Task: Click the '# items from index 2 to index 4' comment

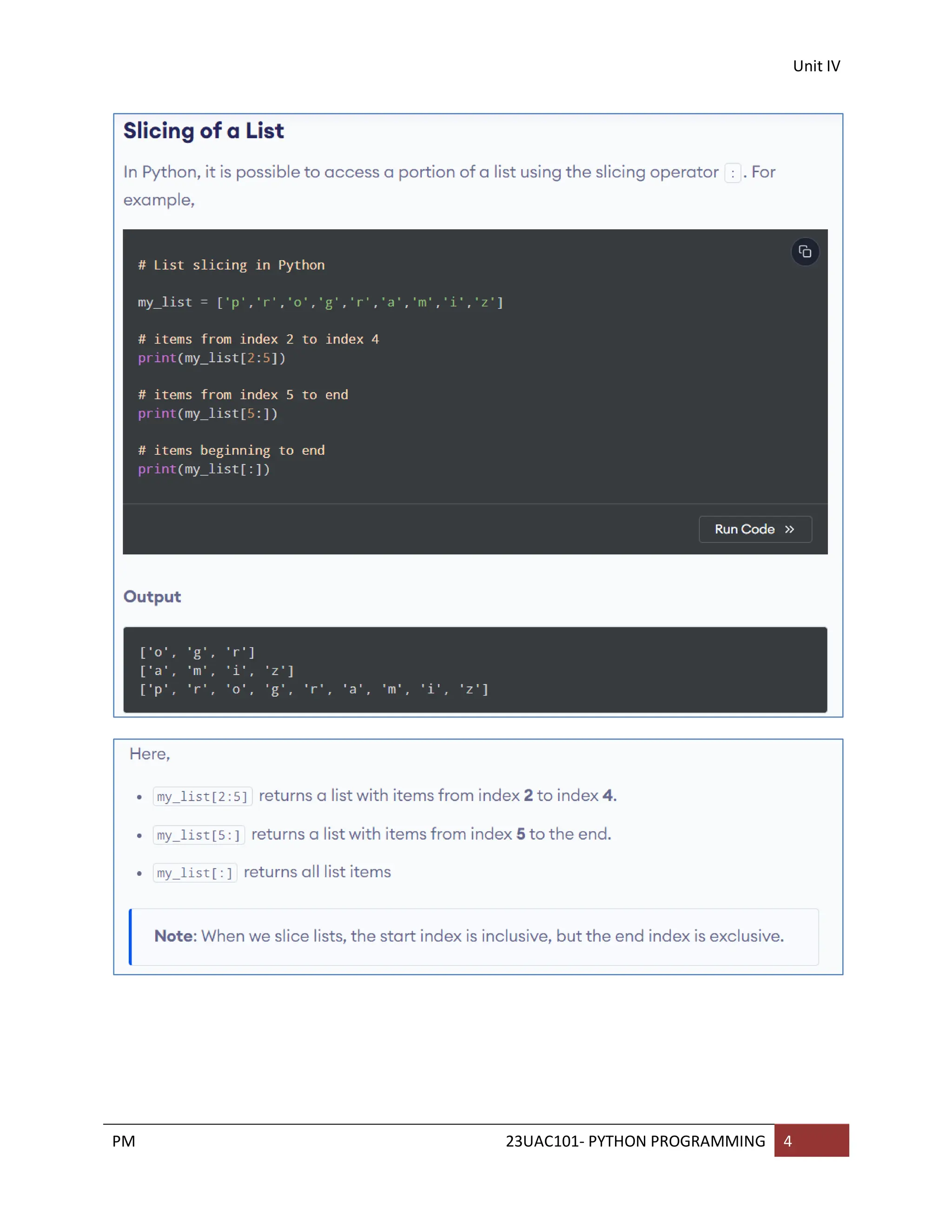Action: (258, 339)
